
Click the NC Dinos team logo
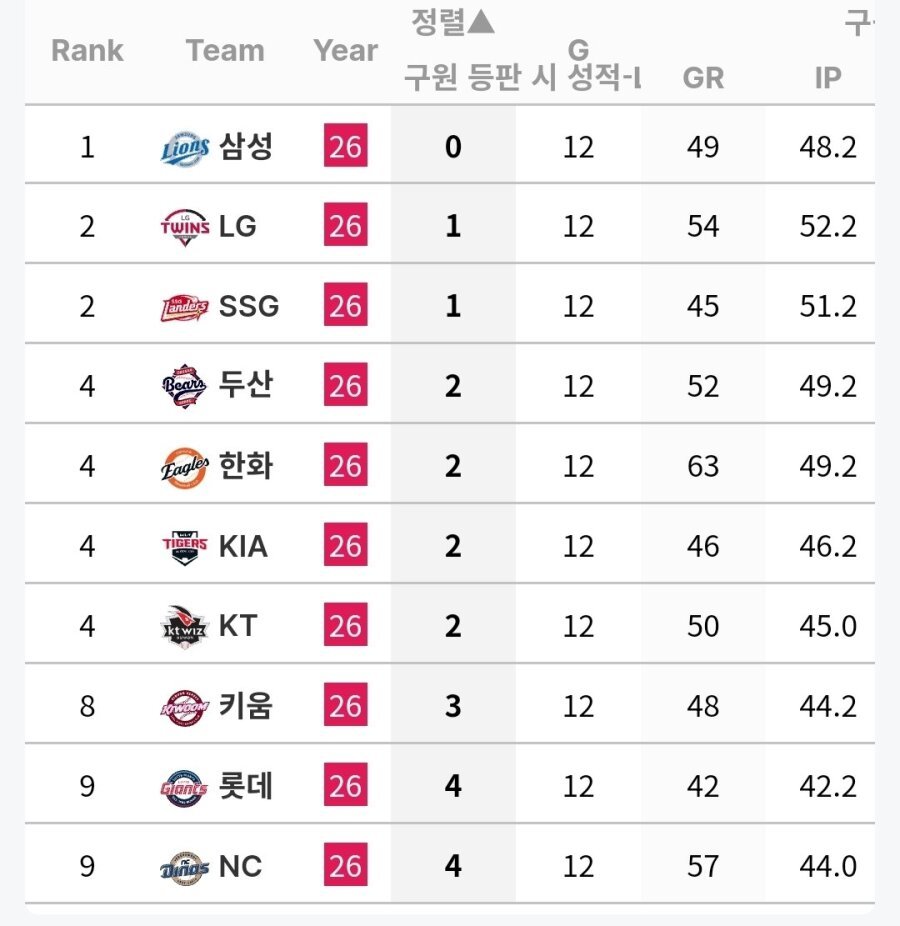[185, 868]
